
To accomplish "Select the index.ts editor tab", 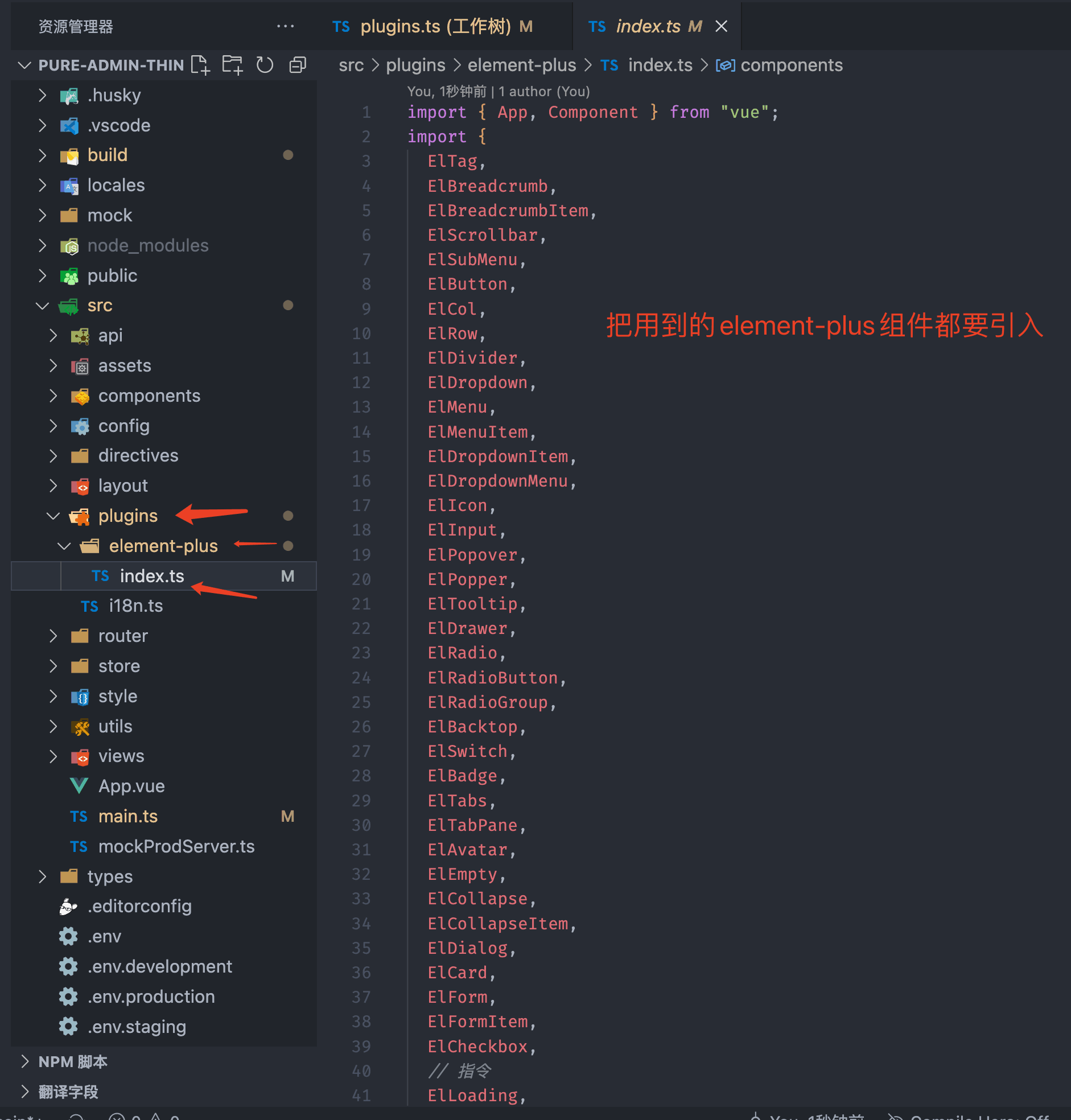I will pos(648,26).
